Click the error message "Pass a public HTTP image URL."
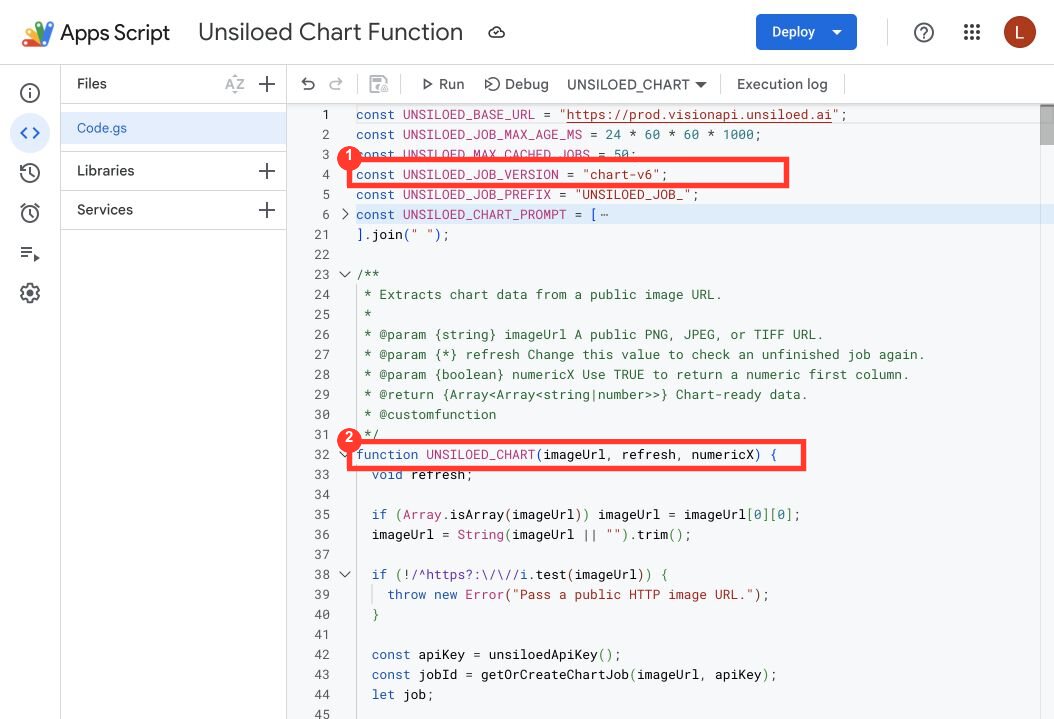1054x719 pixels. 633,595
